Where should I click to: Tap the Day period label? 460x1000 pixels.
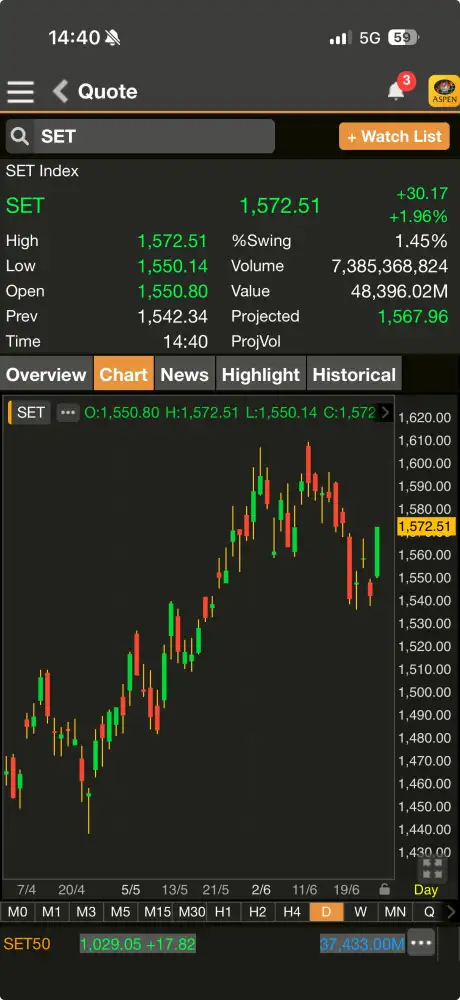pos(426,890)
